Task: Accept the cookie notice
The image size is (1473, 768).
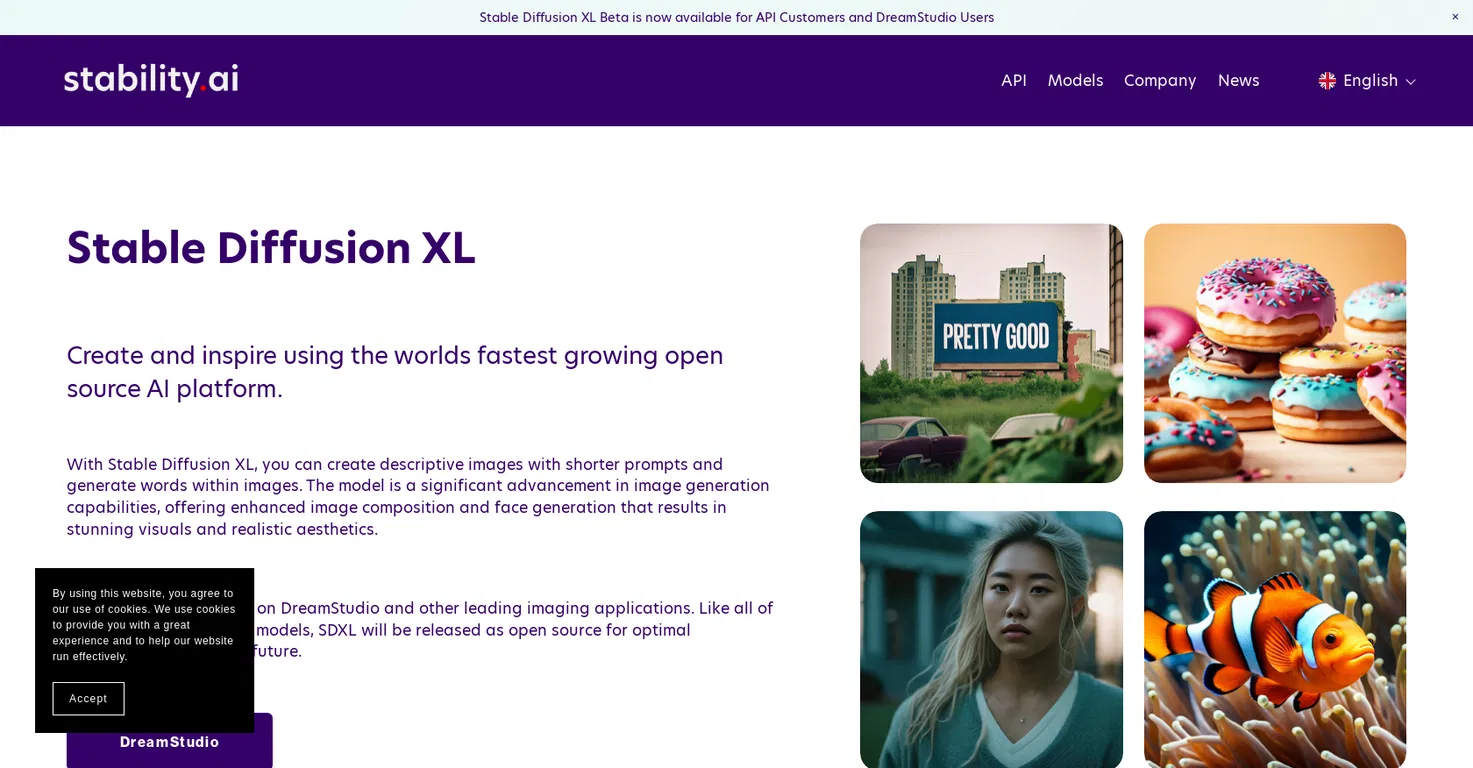Action: coord(88,699)
